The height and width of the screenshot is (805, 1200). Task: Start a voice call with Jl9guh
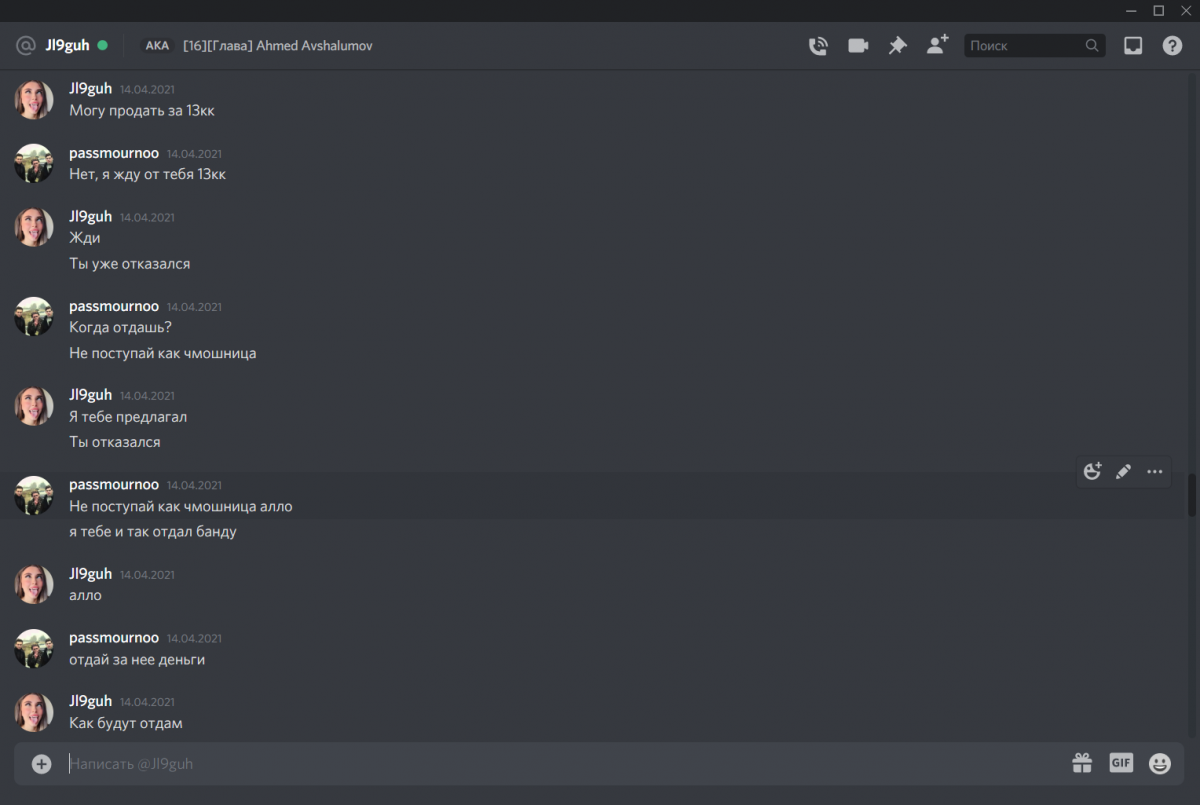coord(818,45)
